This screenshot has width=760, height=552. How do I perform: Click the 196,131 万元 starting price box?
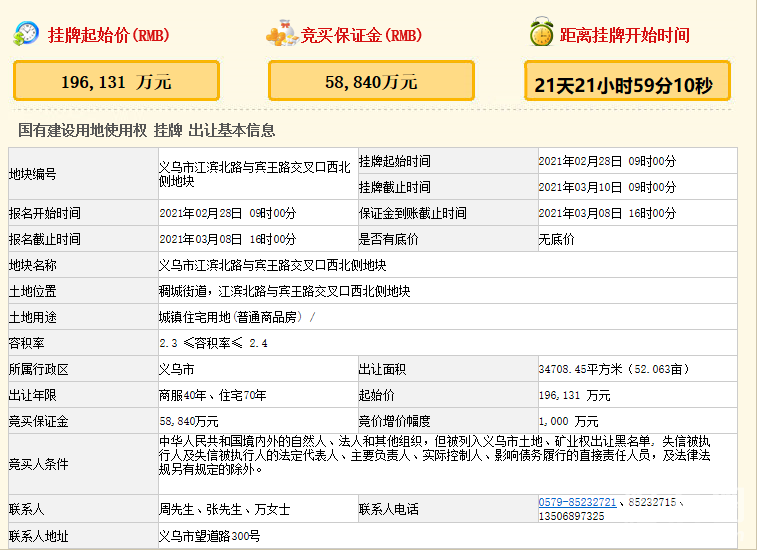(x=116, y=81)
